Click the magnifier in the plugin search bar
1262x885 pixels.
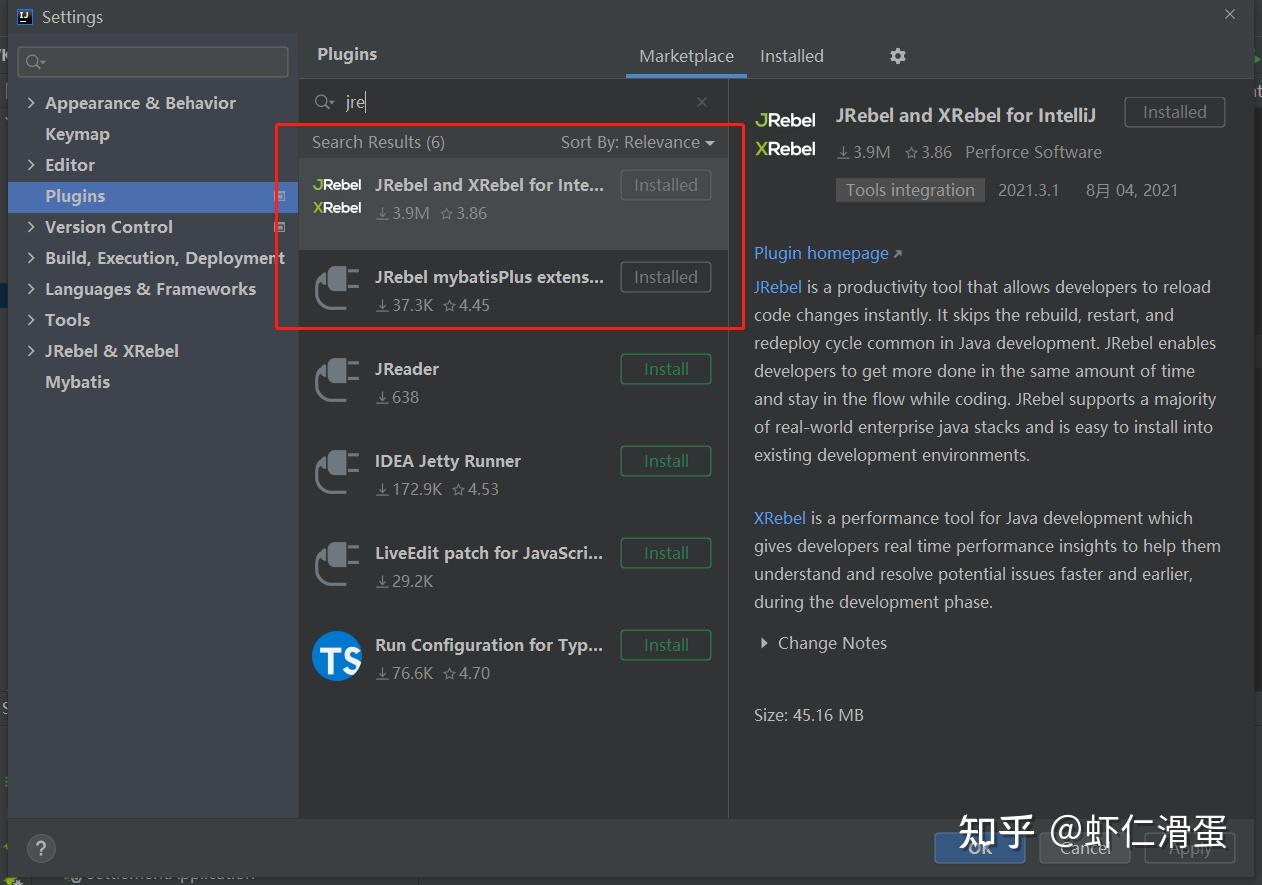[324, 102]
